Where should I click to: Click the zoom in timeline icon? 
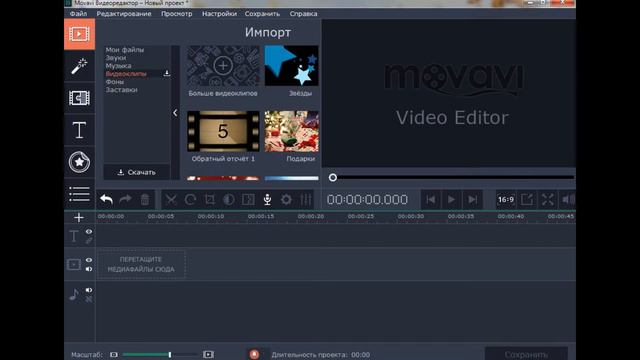tap(208, 354)
